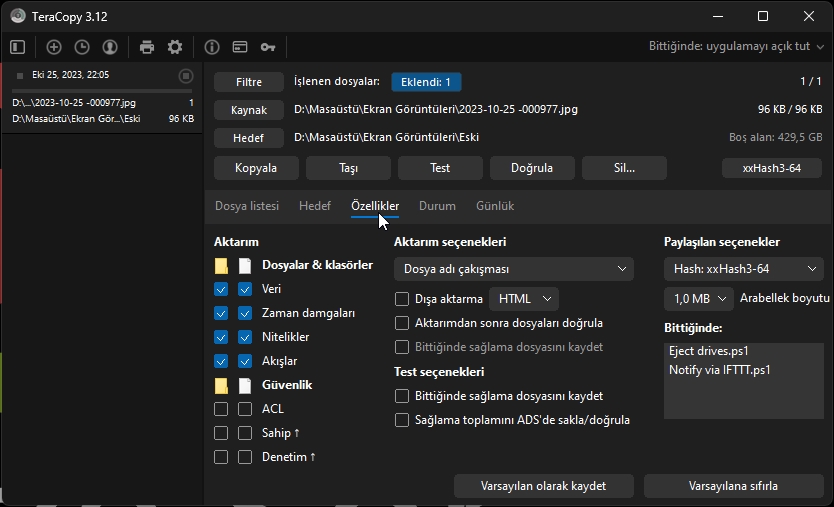Screen dimensions: 834x507
Task: Click the job progress bar in sidebar
Action: (102, 91)
